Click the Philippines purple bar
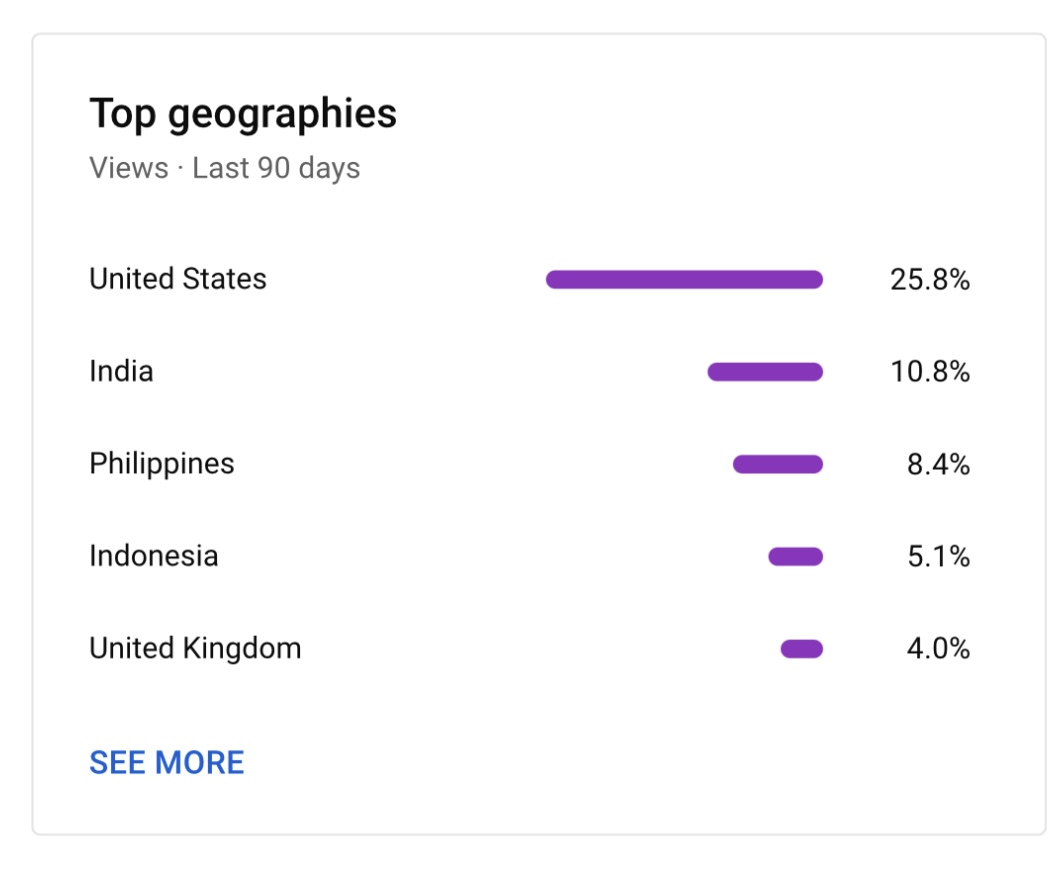This screenshot has width=1064, height=891. point(778,464)
